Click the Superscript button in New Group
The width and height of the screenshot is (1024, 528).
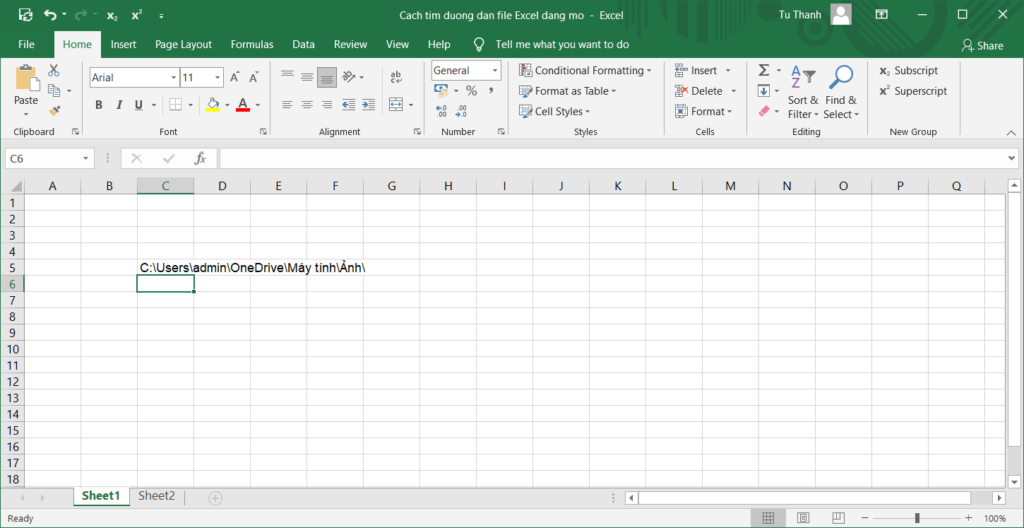click(x=913, y=91)
